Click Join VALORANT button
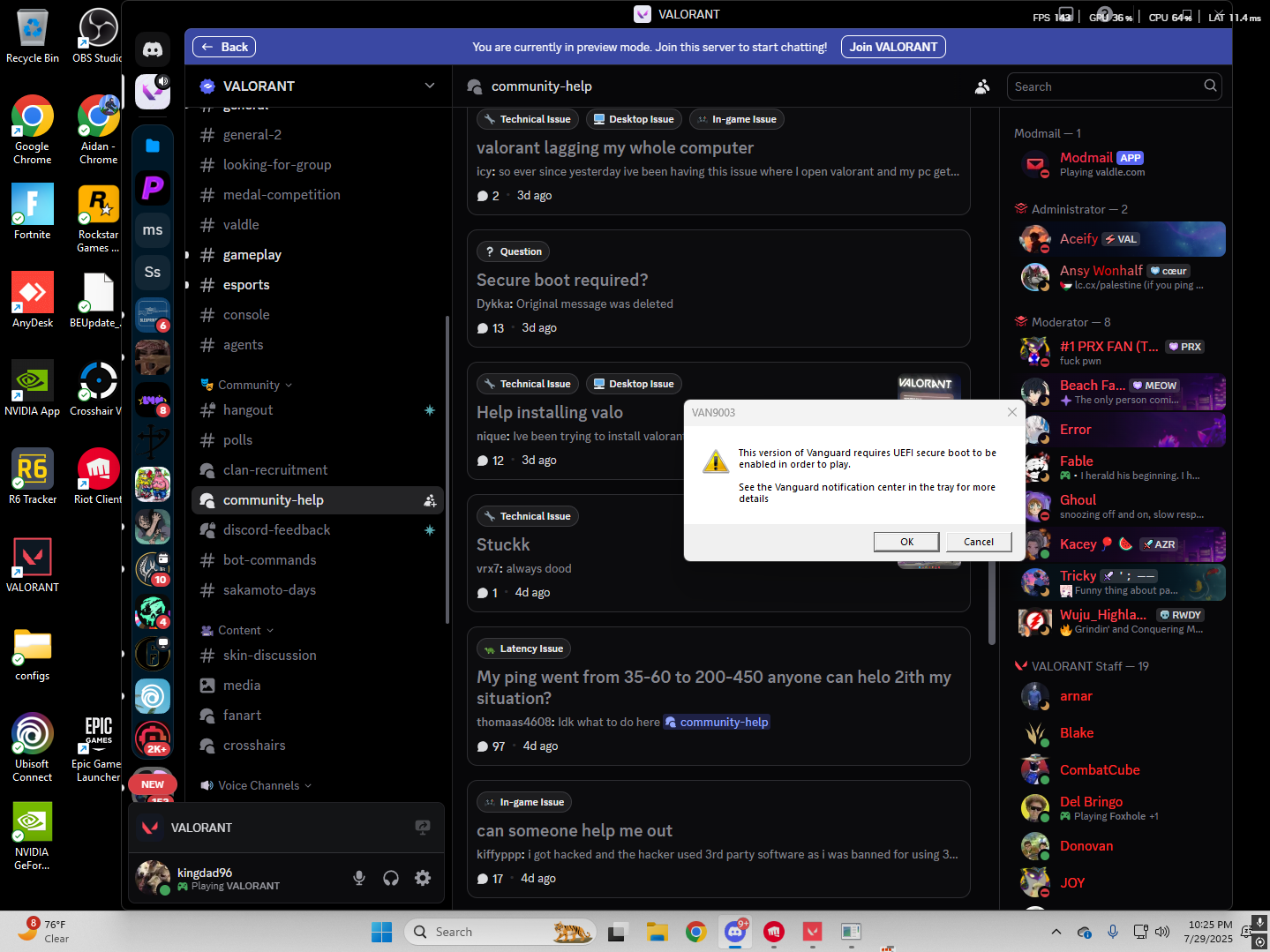 click(x=893, y=47)
